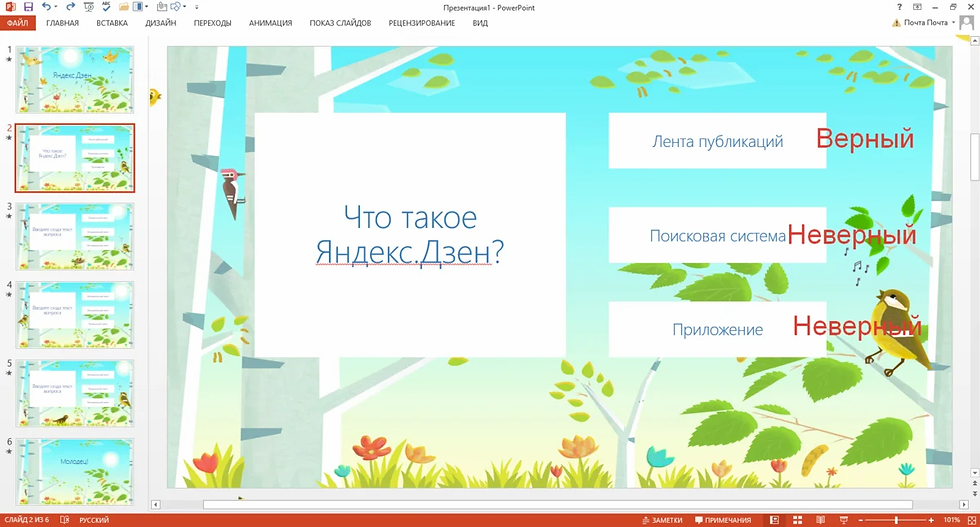Click the spell check book icon in status bar
The width and height of the screenshot is (980, 527).
[x=64, y=520]
